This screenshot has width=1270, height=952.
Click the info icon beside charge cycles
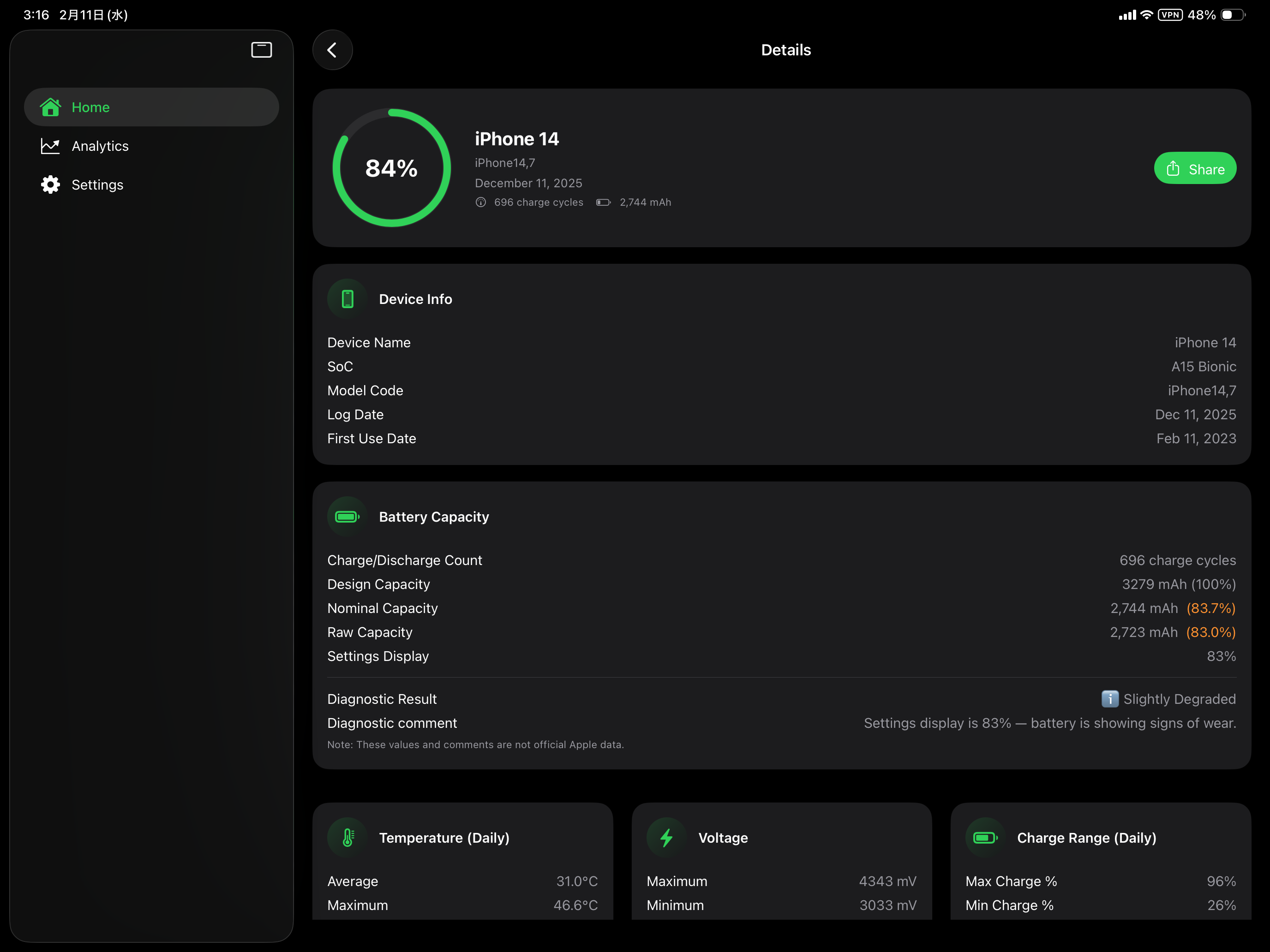(481, 202)
